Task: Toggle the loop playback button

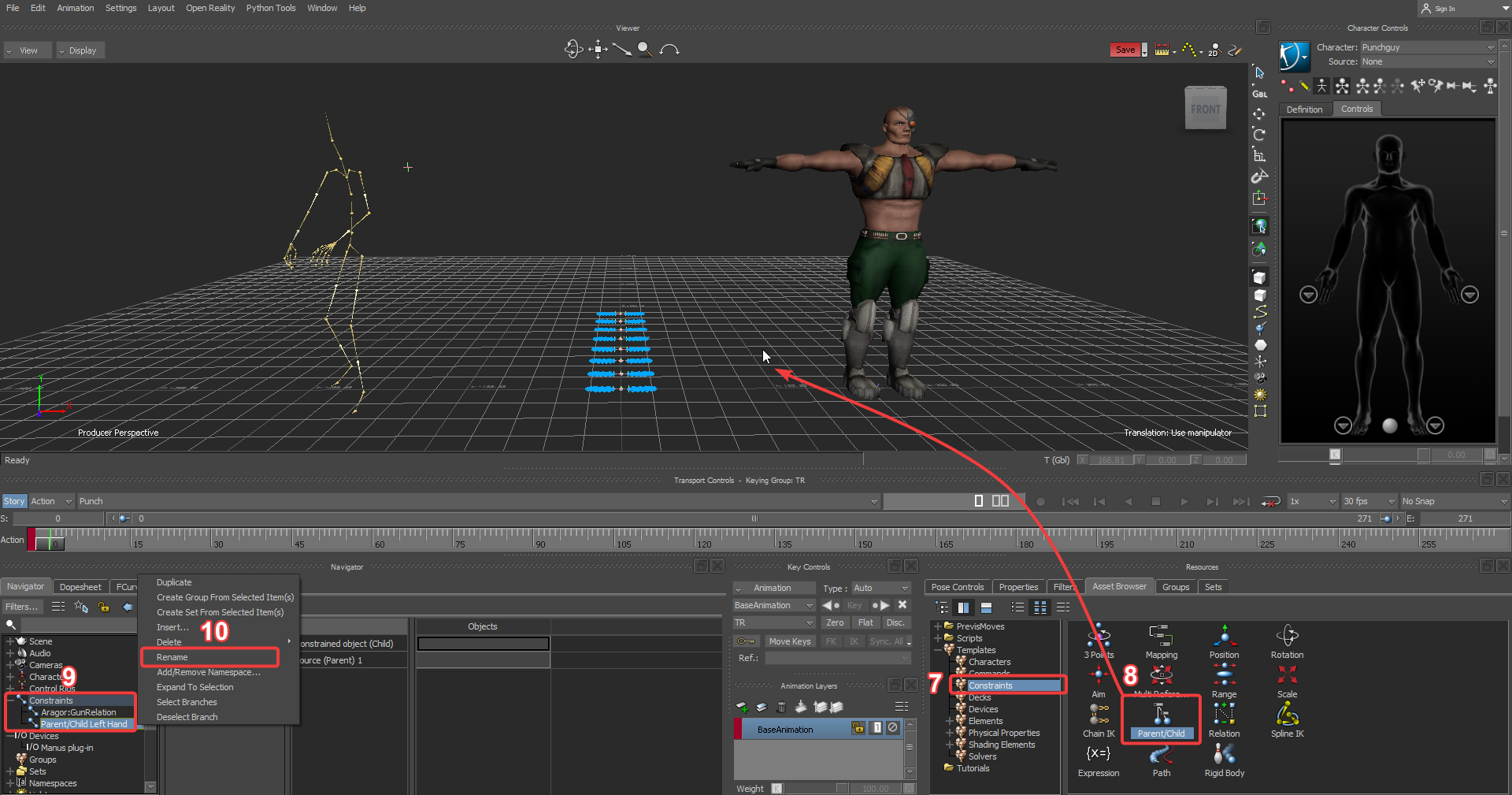Action: [x=1270, y=502]
